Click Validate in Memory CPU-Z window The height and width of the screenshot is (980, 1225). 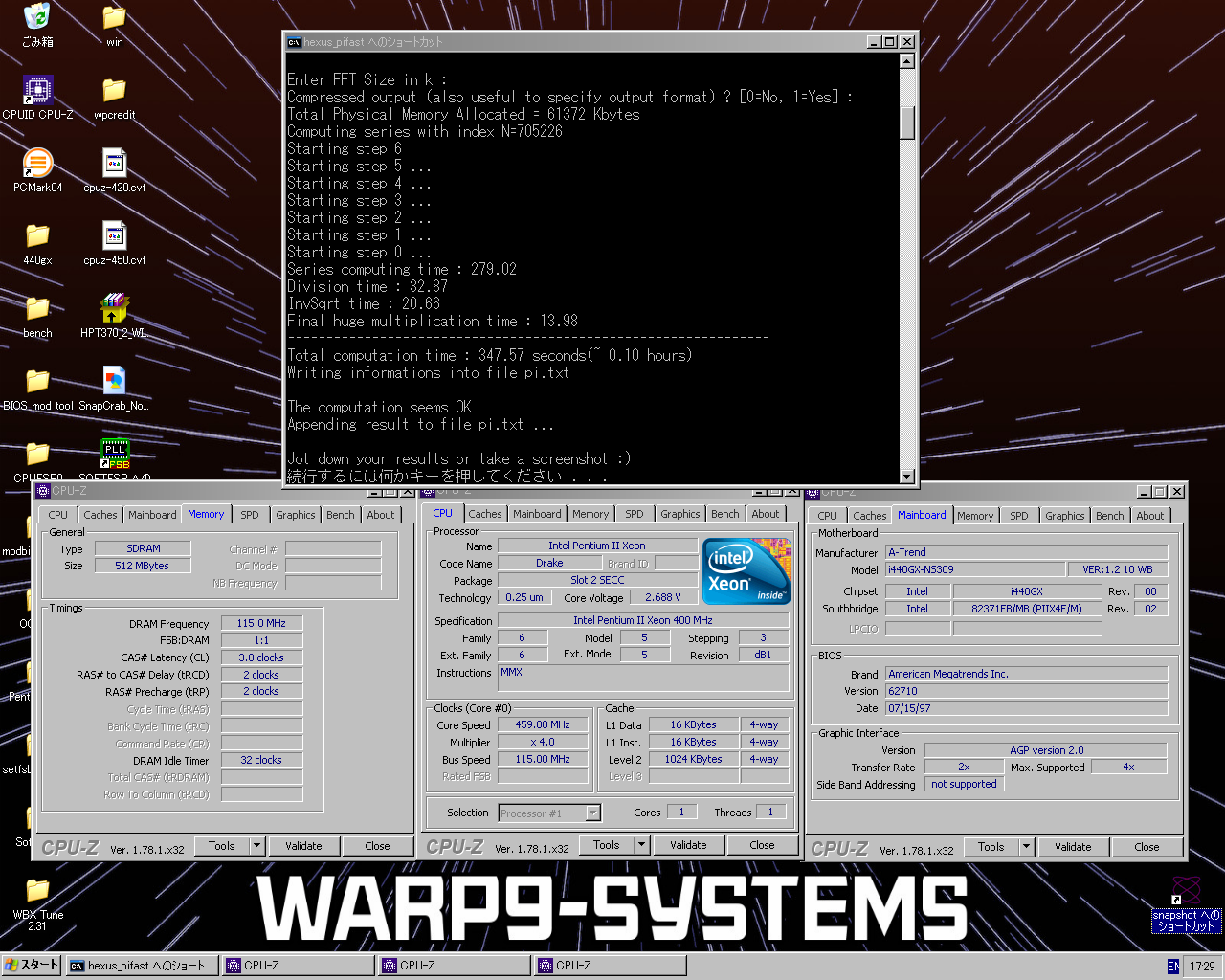[303, 846]
